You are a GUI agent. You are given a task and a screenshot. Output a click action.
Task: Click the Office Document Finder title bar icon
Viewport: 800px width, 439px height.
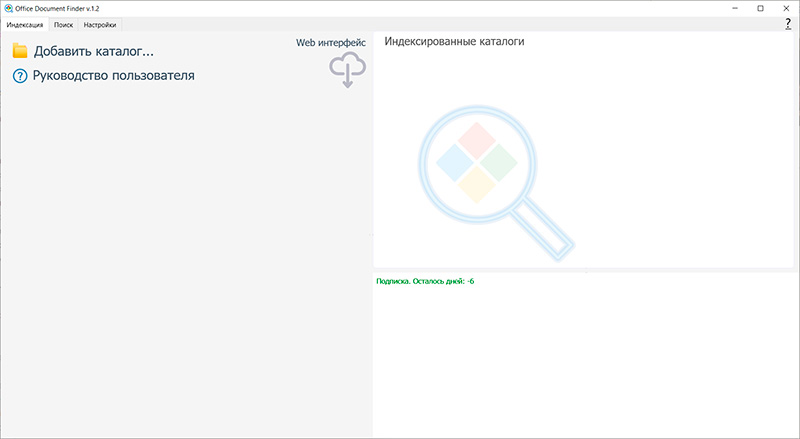tap(9, 8)
